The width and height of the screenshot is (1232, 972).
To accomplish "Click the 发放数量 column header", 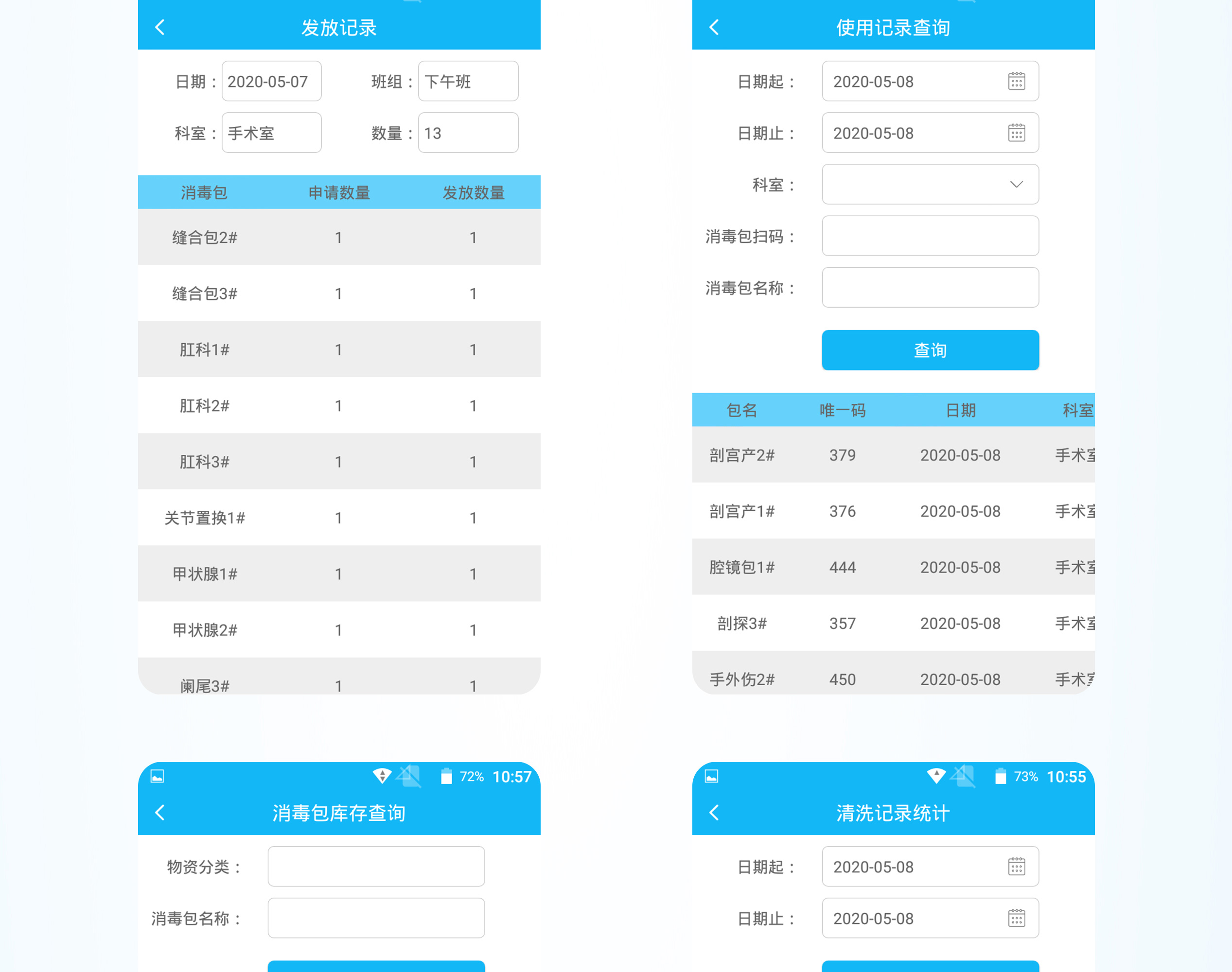I will 473,192.
